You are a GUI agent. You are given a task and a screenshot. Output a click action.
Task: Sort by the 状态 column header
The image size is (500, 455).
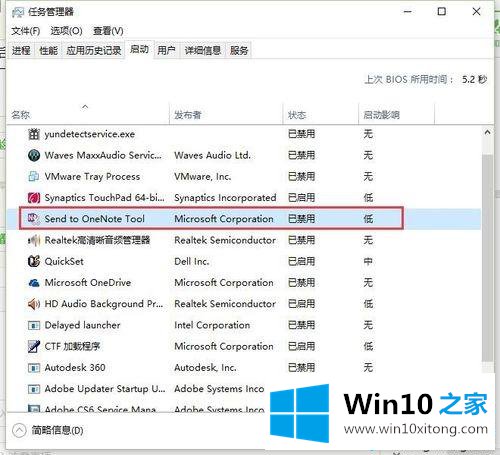(x=297, y=115)
